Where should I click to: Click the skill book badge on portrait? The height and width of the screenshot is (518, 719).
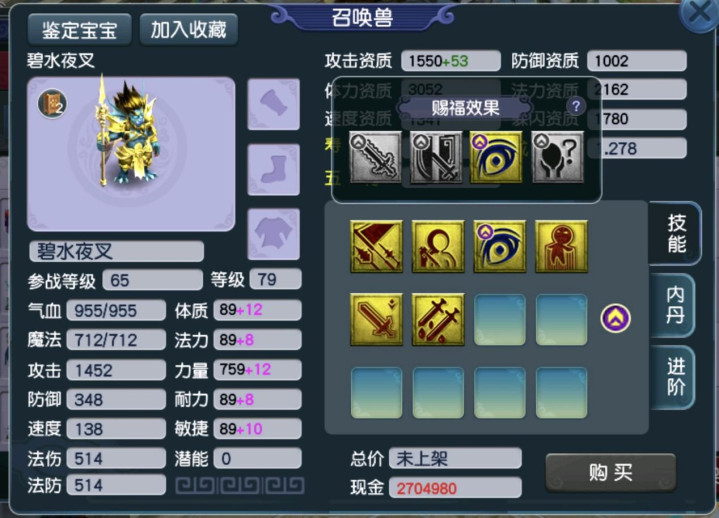click(x=52, y=104)
